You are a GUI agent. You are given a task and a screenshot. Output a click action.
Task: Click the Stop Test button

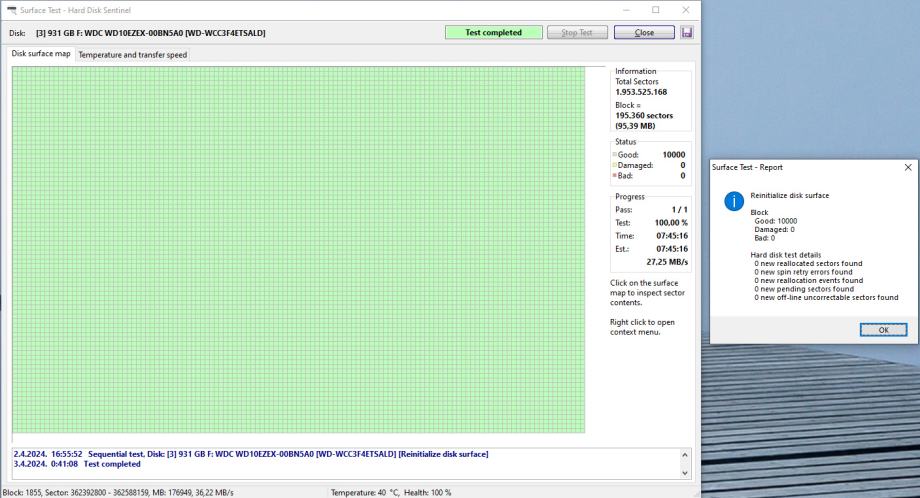(577, 32)
